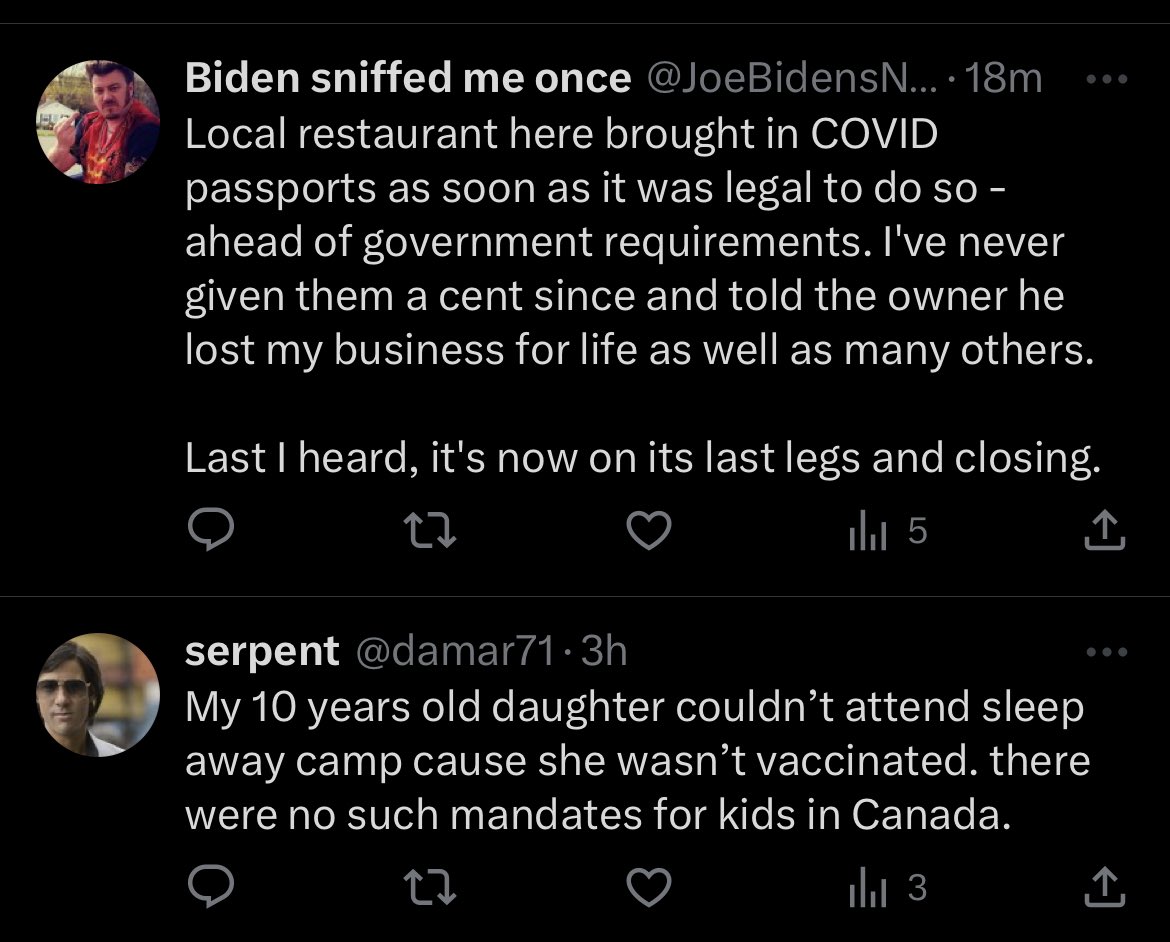Image resolution: width=1170 pixels, height=942 pixels.
Task: Open the 18m timestamp permalink
Action: point(1005,79)
